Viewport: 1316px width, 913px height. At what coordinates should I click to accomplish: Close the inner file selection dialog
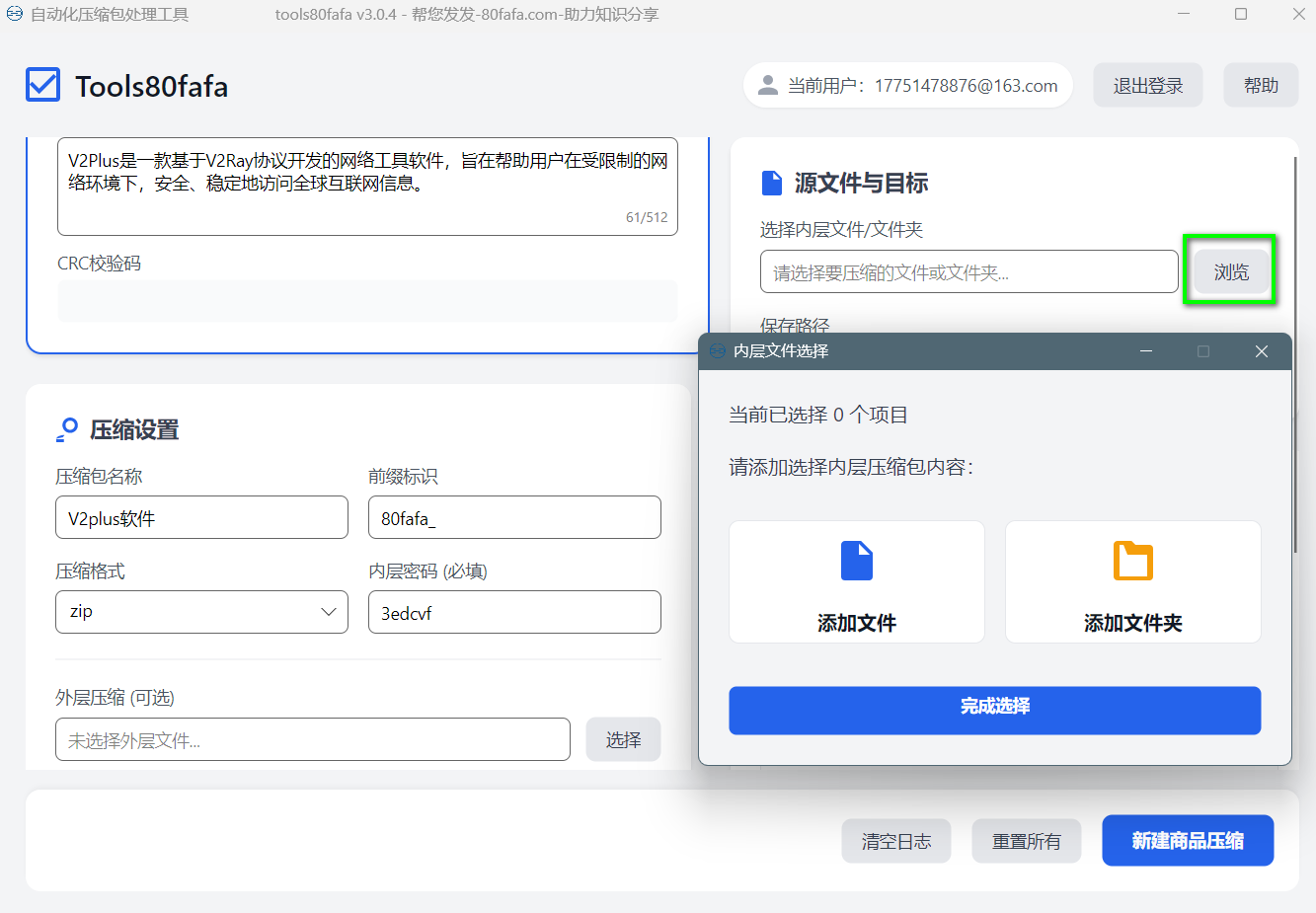[1261, 351]
